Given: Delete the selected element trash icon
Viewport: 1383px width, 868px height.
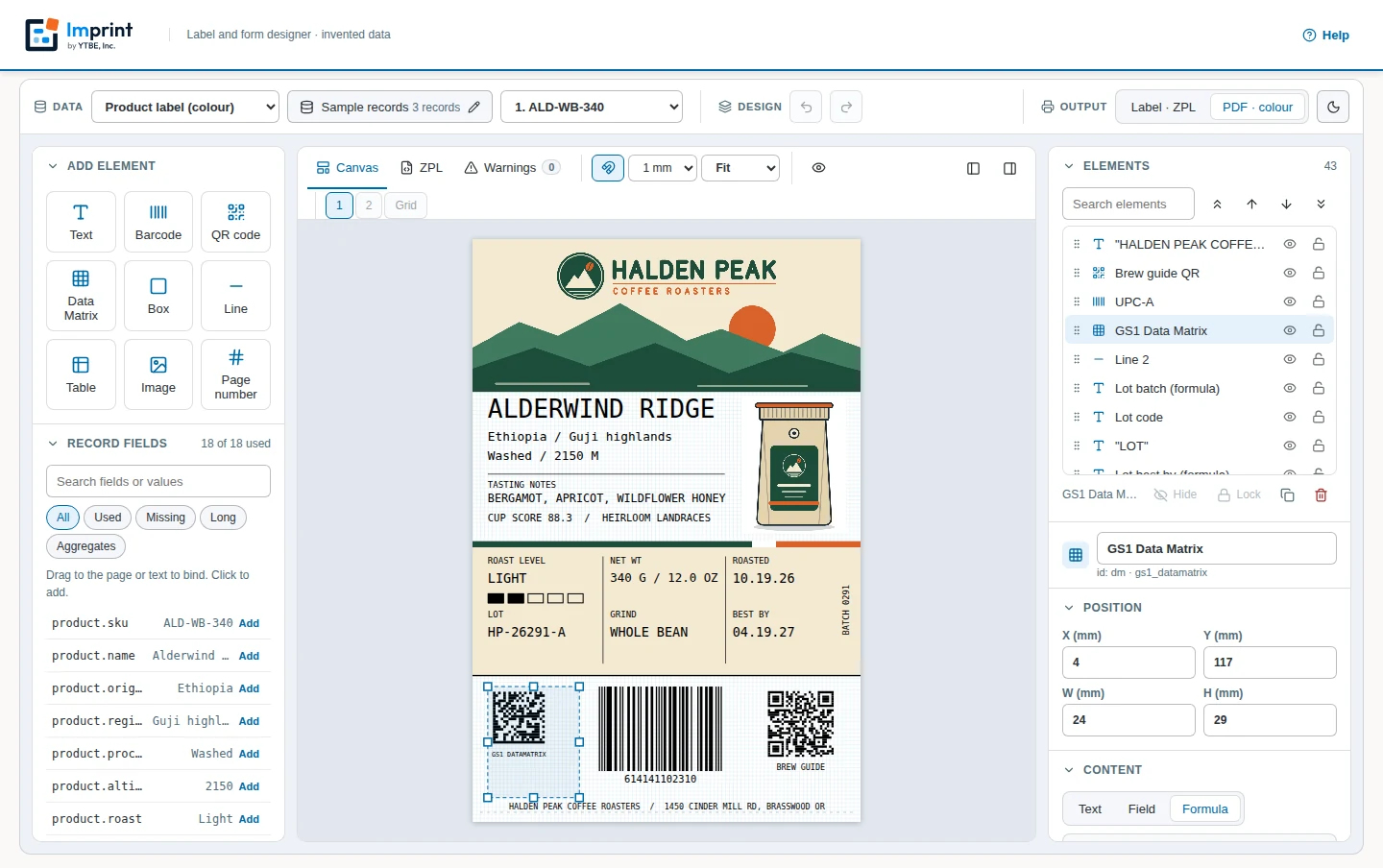Looking at the screenshot, I should [1321, 494].
